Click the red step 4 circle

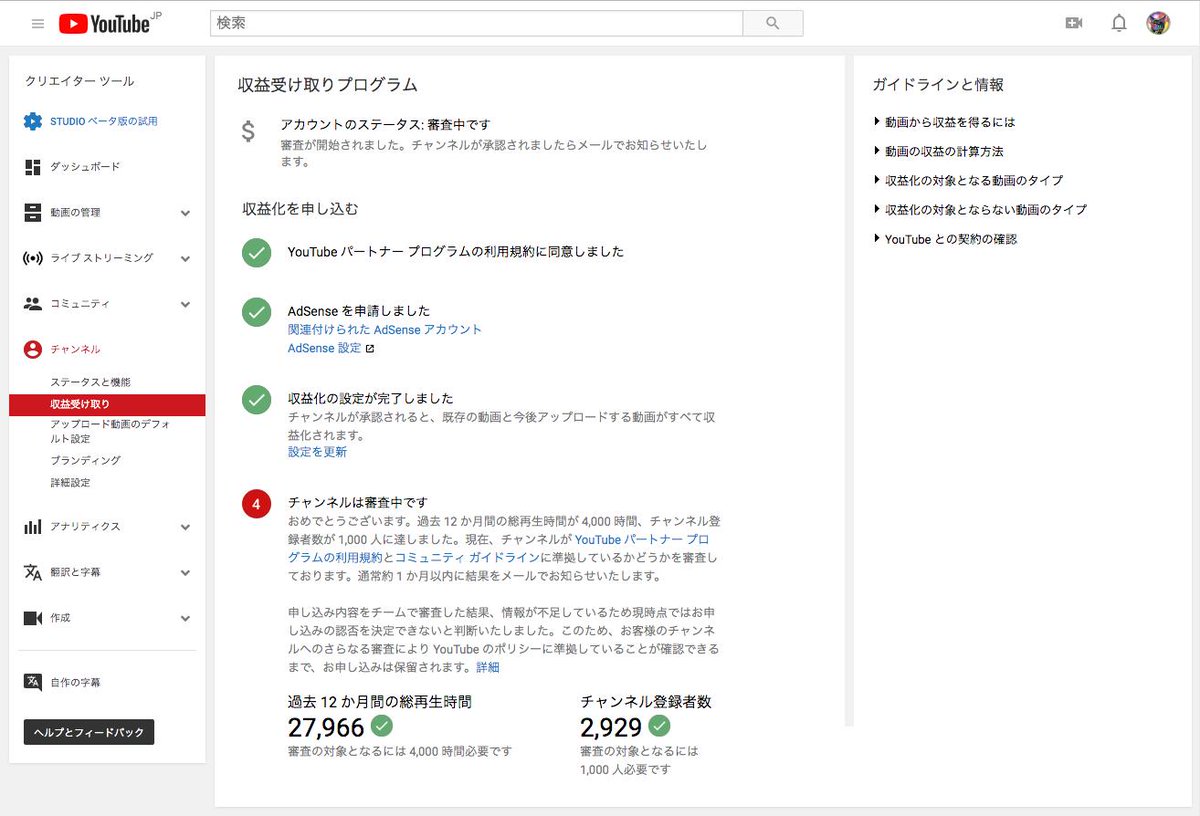click(x=257, y=504)
